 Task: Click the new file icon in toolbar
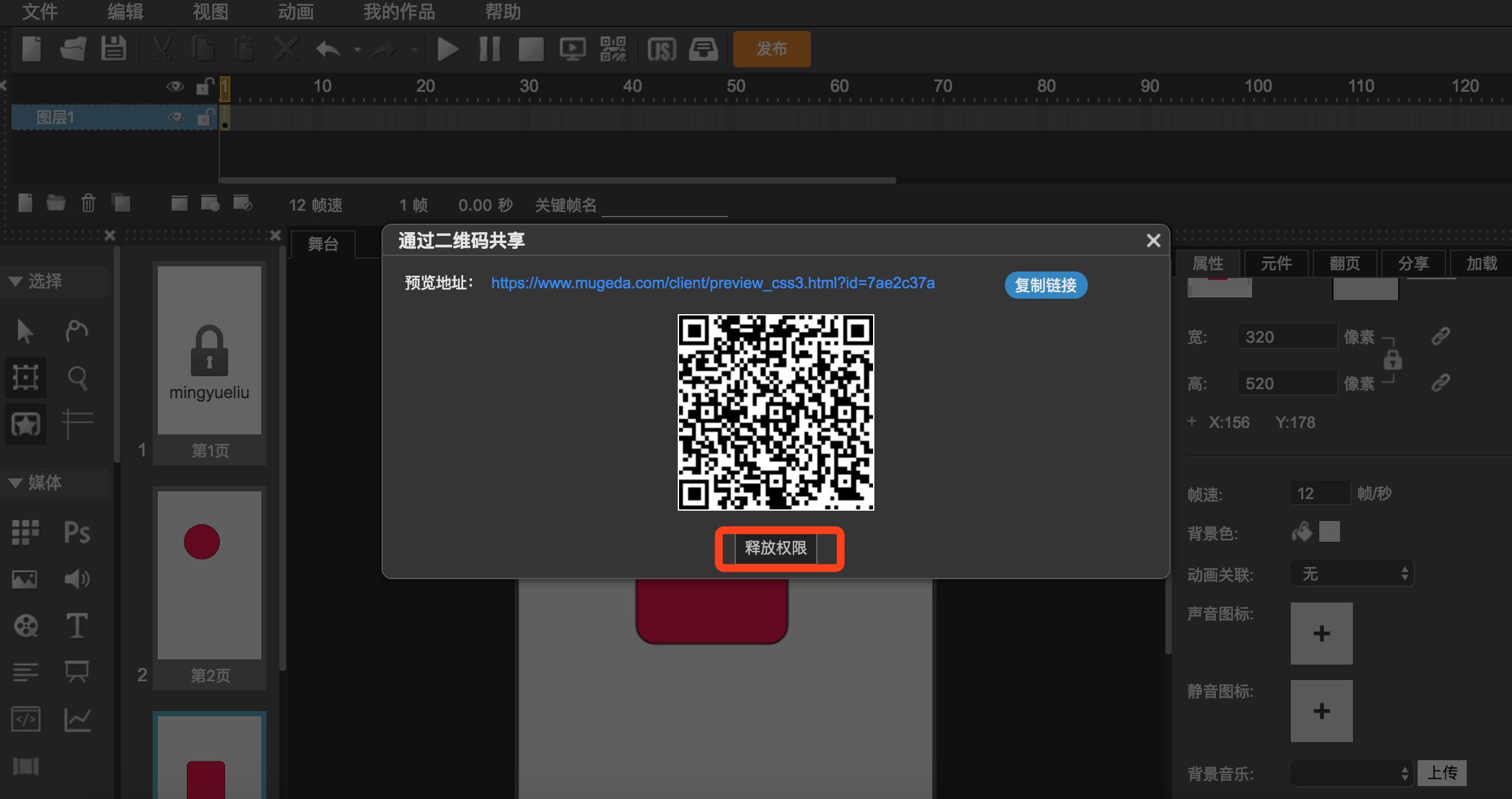[x=32, y=49]
